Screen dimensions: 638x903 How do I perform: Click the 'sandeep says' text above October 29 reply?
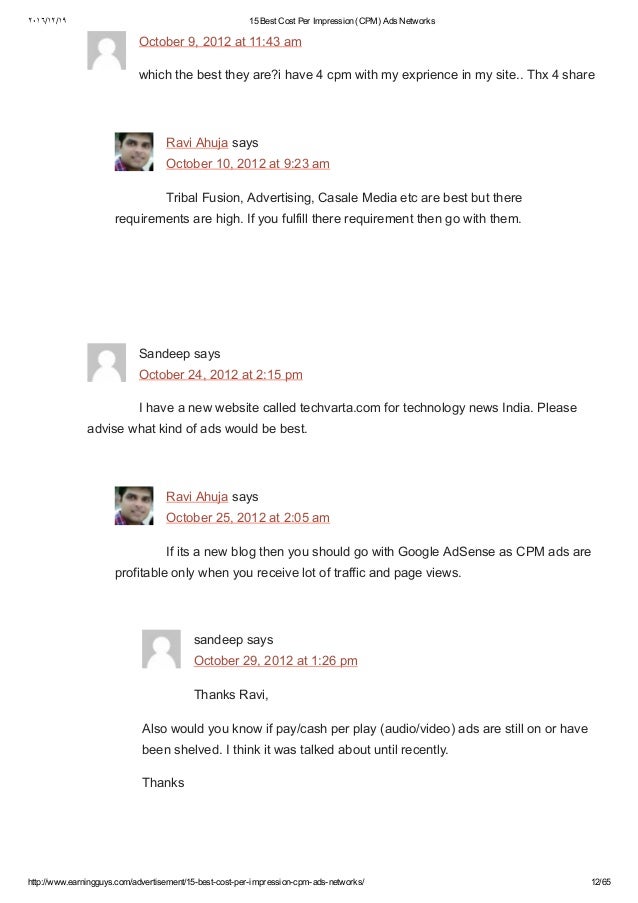233,640
